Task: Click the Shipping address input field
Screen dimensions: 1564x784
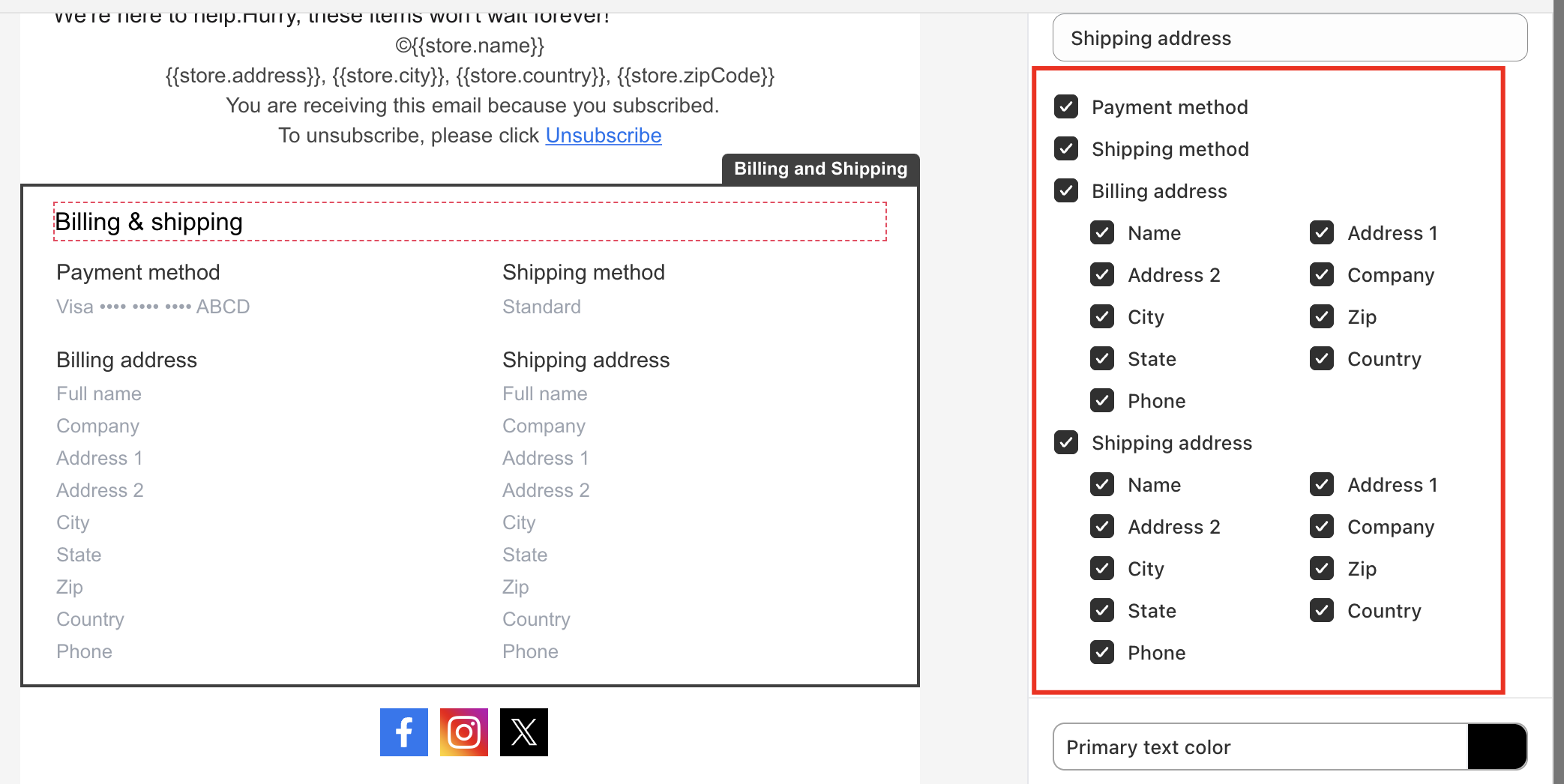Action: click(1290, 38)
